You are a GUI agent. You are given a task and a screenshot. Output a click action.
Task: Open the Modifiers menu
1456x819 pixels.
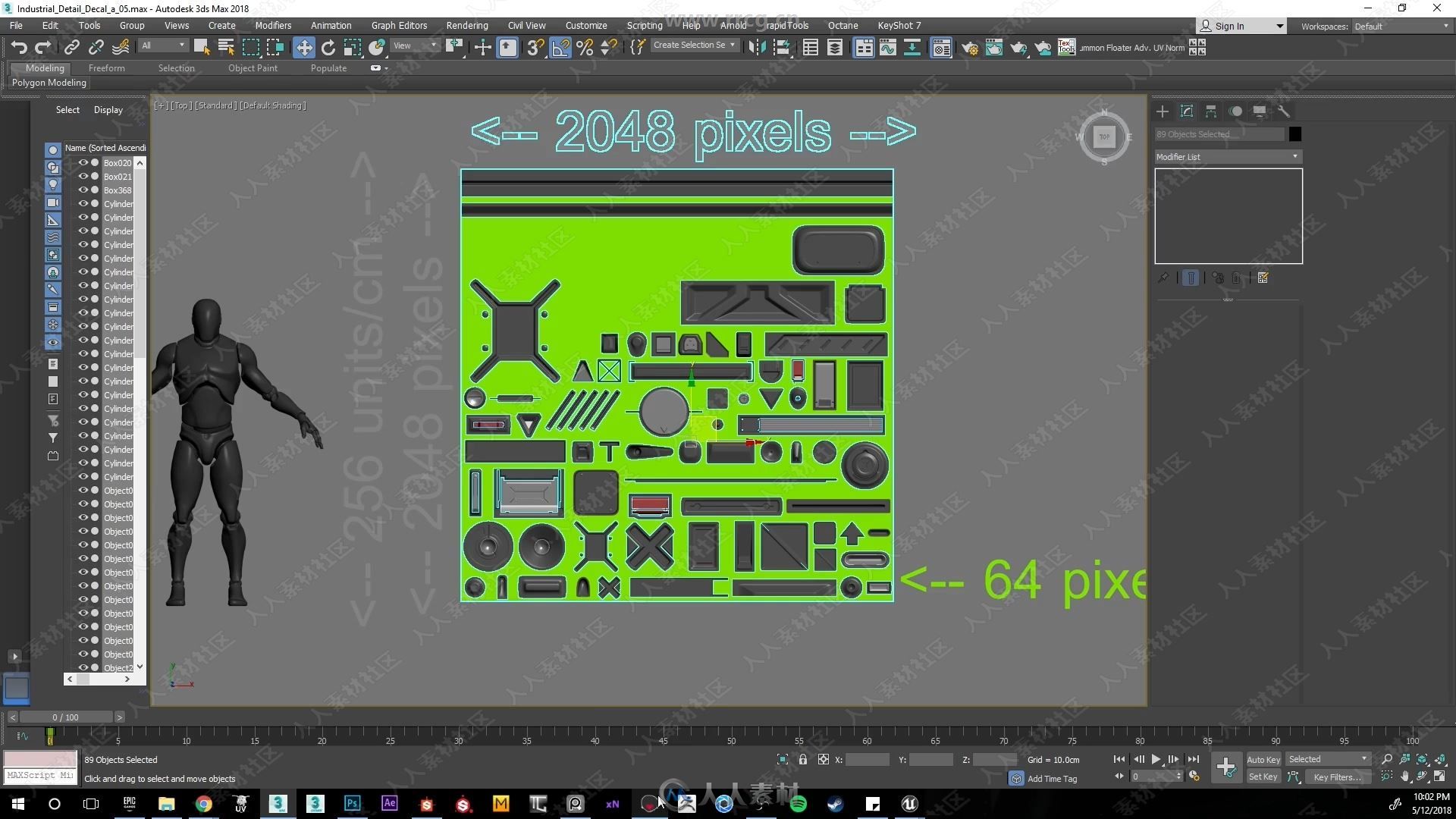click(x=273, y=25)
